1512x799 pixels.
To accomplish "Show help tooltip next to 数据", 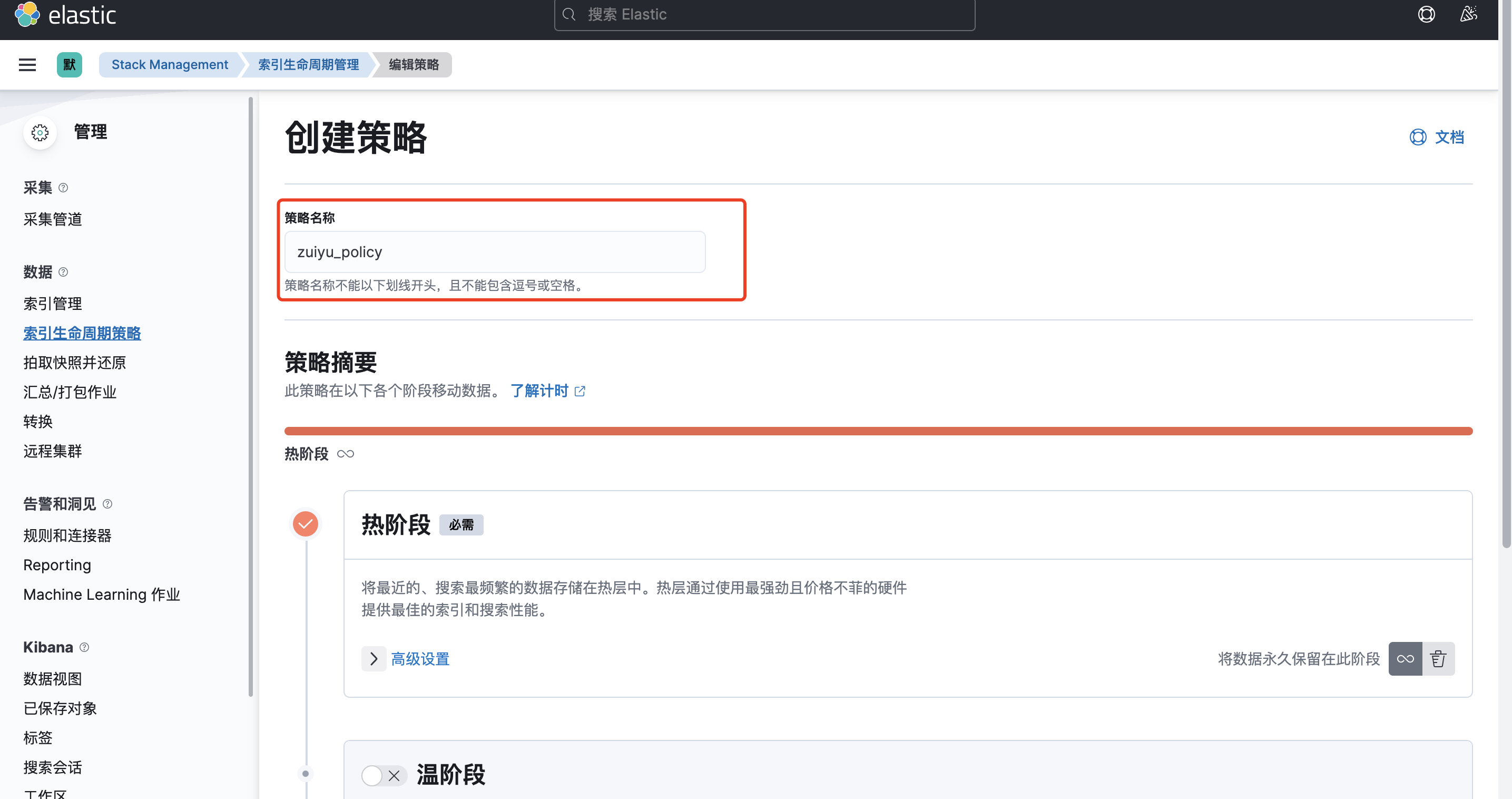I will tap(63, 272).
